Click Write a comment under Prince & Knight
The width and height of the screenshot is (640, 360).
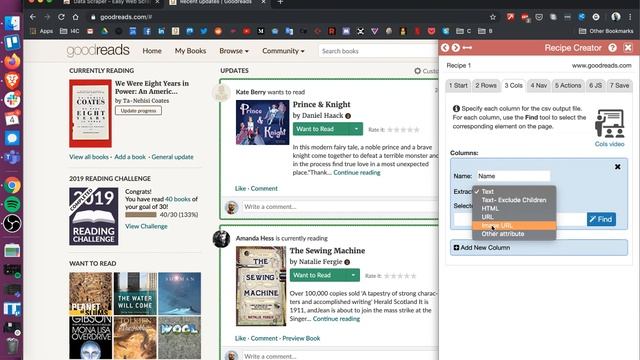(x=340, y=207)
